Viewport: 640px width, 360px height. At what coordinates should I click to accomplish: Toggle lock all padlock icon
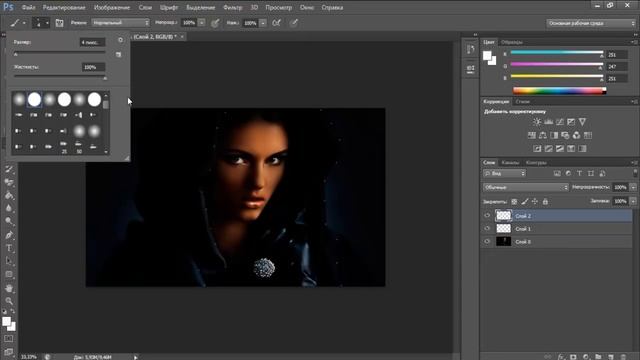point(545,201)
